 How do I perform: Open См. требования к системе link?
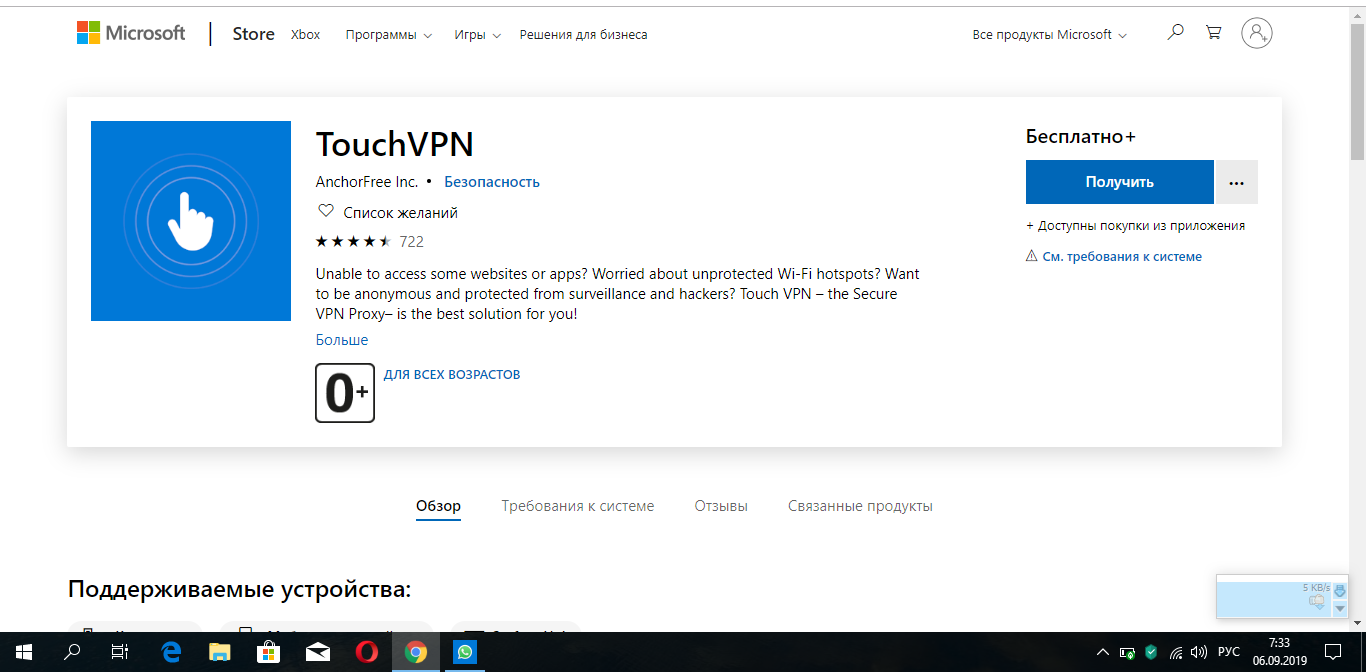[x=1122, y=257]
